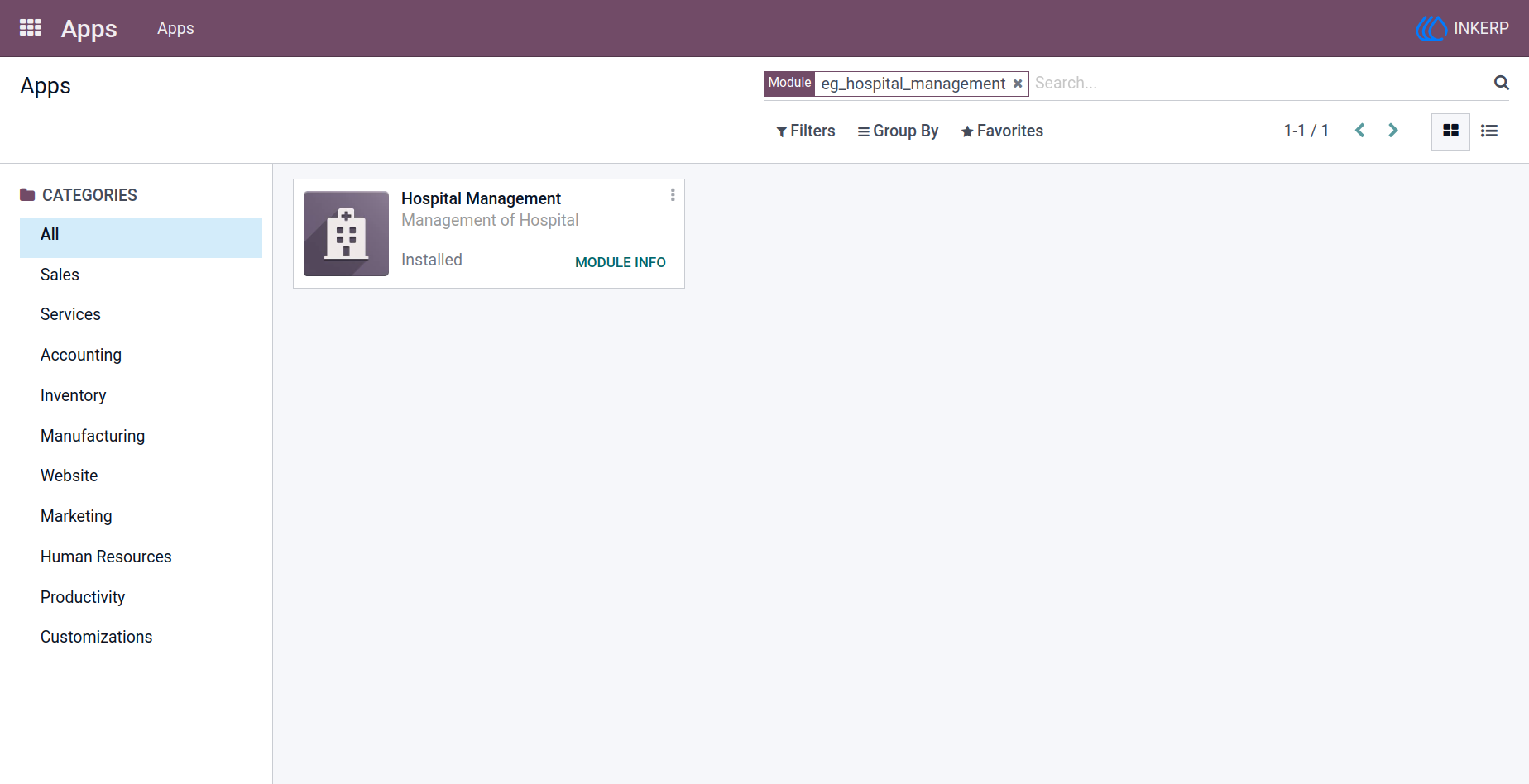Select the Human Resources category
The height and width of the screenshot is (784, 1529).
click(141, 557)
